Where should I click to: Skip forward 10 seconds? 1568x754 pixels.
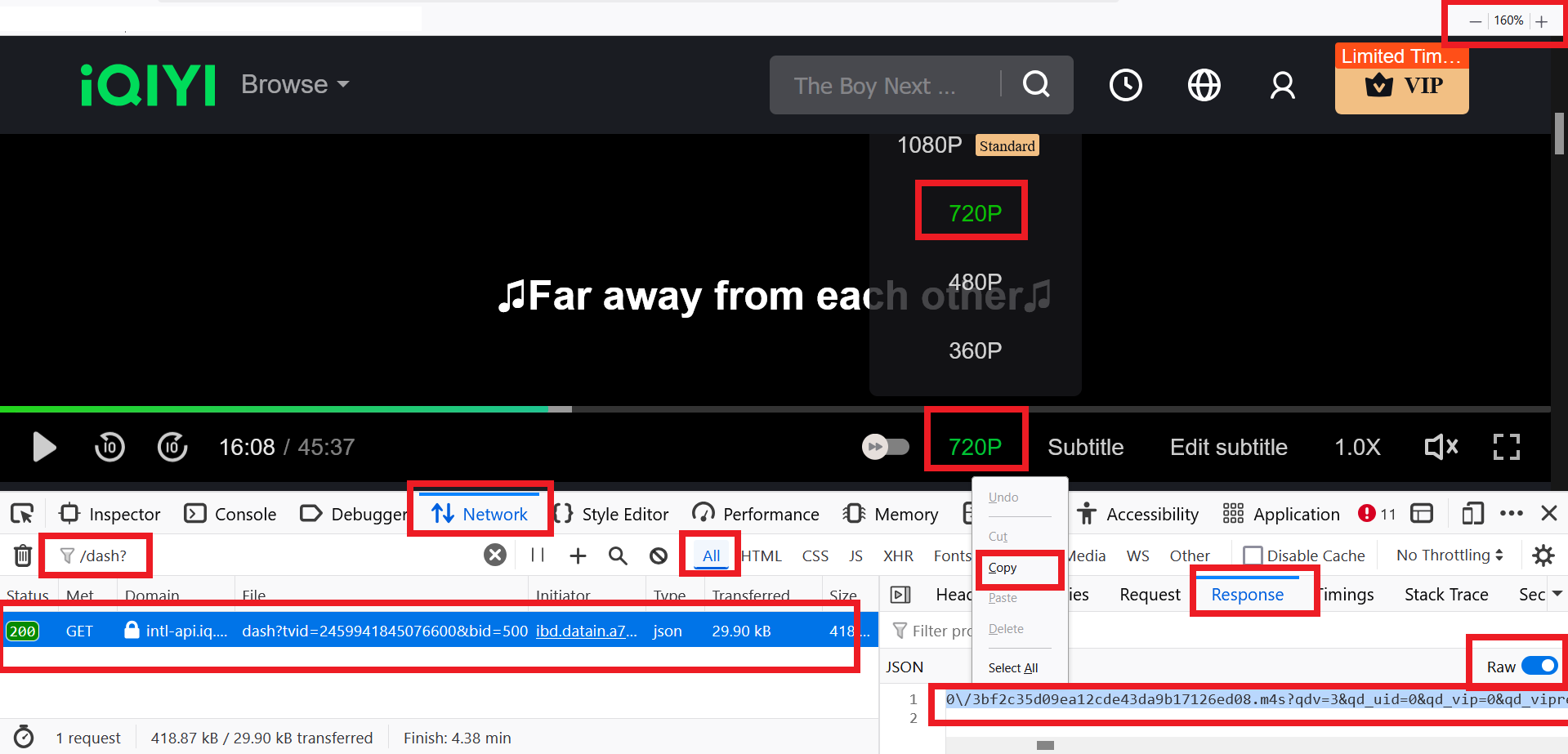(x=172, y=447)
